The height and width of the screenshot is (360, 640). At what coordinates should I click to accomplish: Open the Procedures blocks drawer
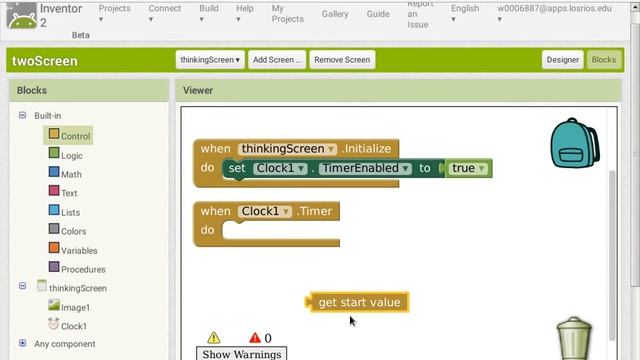pyautogui.click(x=77, y=269)
